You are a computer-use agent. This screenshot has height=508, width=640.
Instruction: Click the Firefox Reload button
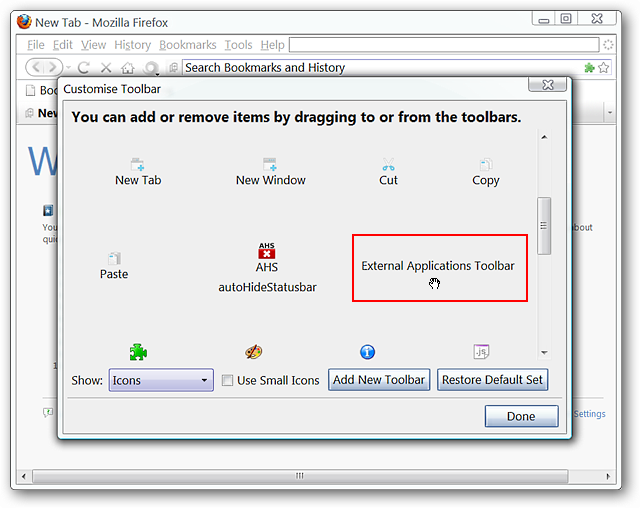click(x=84, y=67)
